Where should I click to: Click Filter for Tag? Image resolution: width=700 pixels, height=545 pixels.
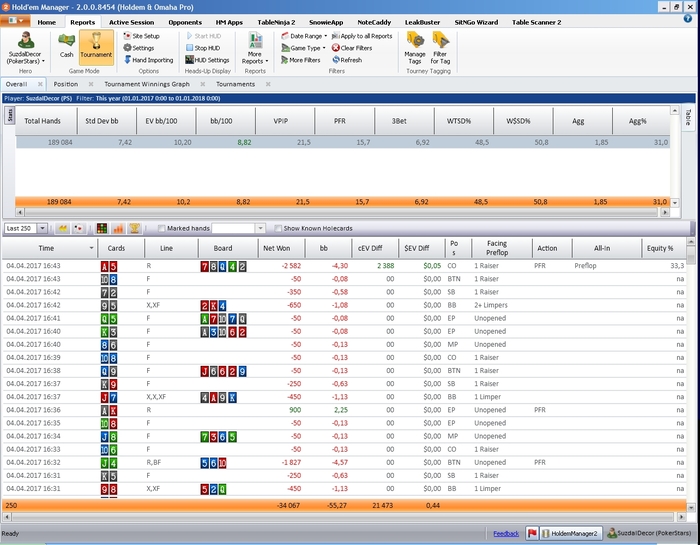click(440, 48)
